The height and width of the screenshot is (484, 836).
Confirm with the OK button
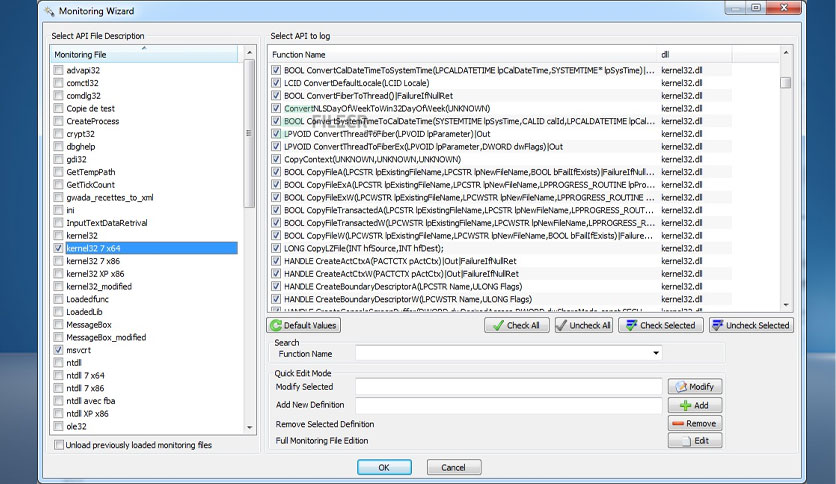pos(384,467)
